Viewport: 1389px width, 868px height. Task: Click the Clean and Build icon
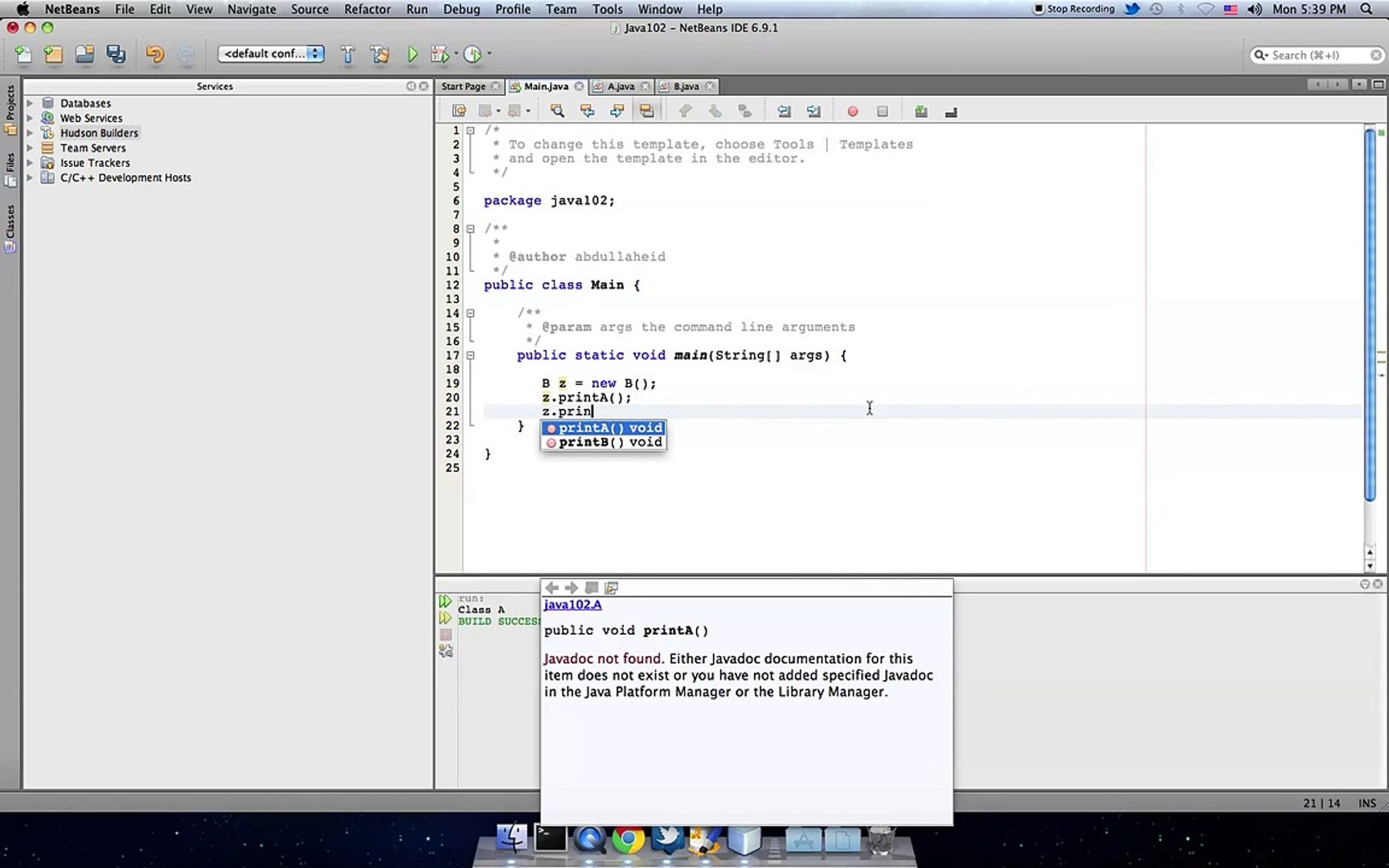tap(379, 54)
